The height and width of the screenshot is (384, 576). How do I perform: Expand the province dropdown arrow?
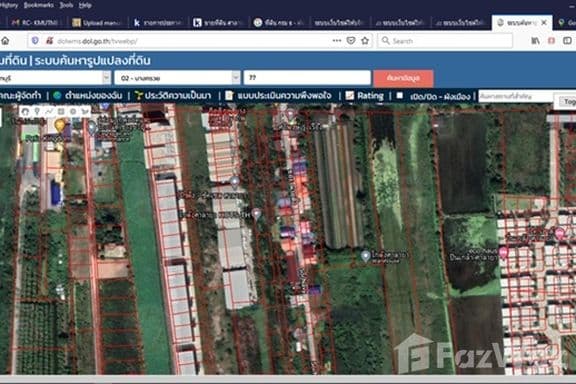coord(106,78)
